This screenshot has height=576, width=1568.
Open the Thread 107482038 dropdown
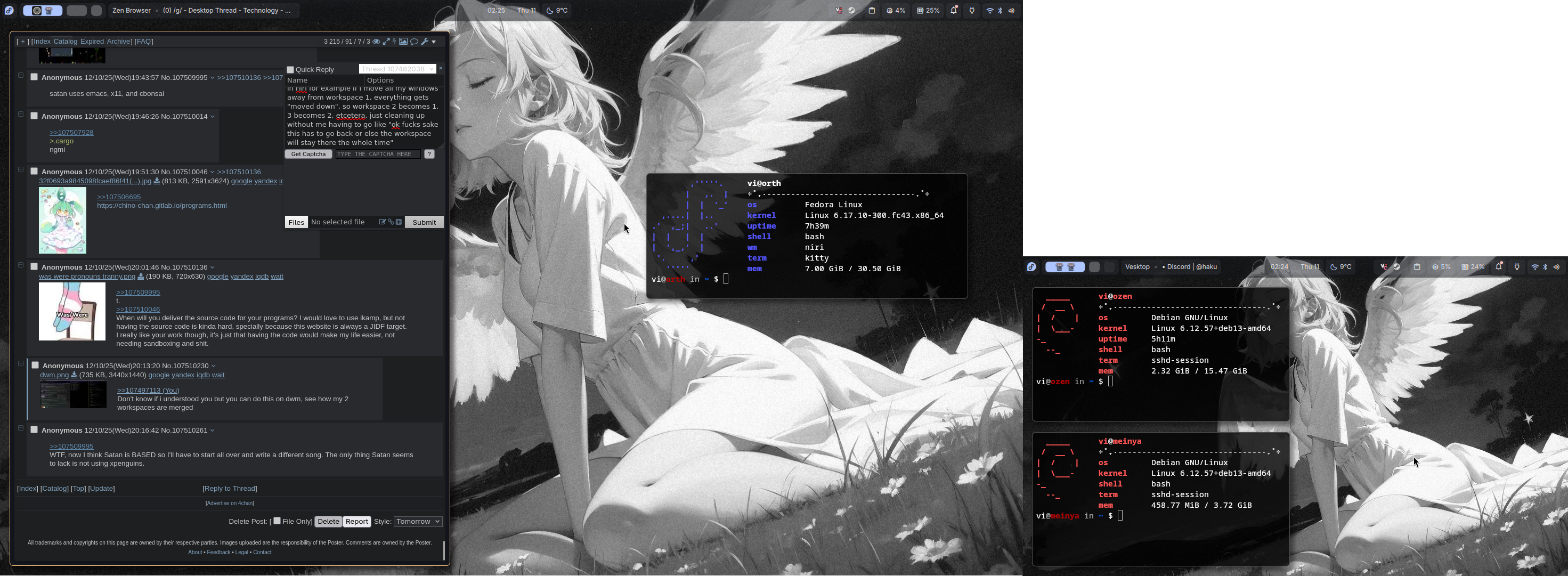click(397, 69)
